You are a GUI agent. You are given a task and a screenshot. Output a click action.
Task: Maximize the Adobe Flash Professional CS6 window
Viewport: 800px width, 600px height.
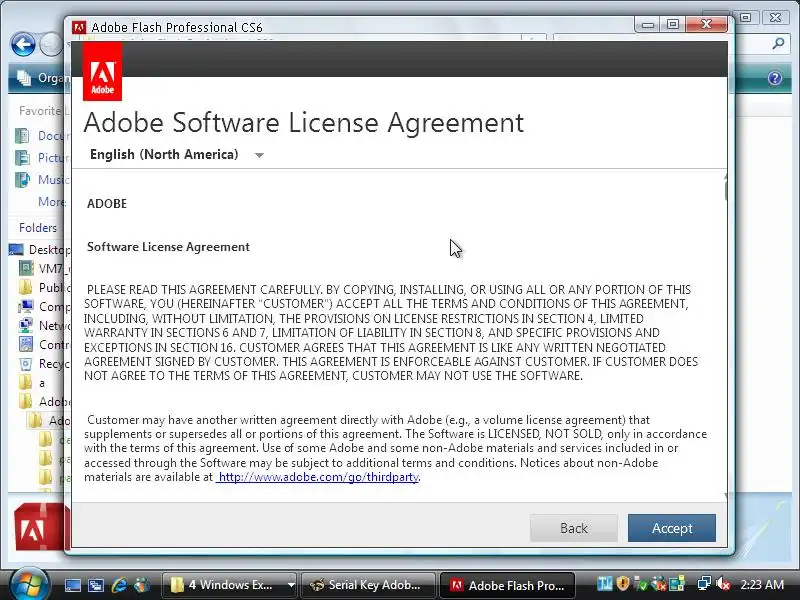pyautogui.click(x=673, y=24)
